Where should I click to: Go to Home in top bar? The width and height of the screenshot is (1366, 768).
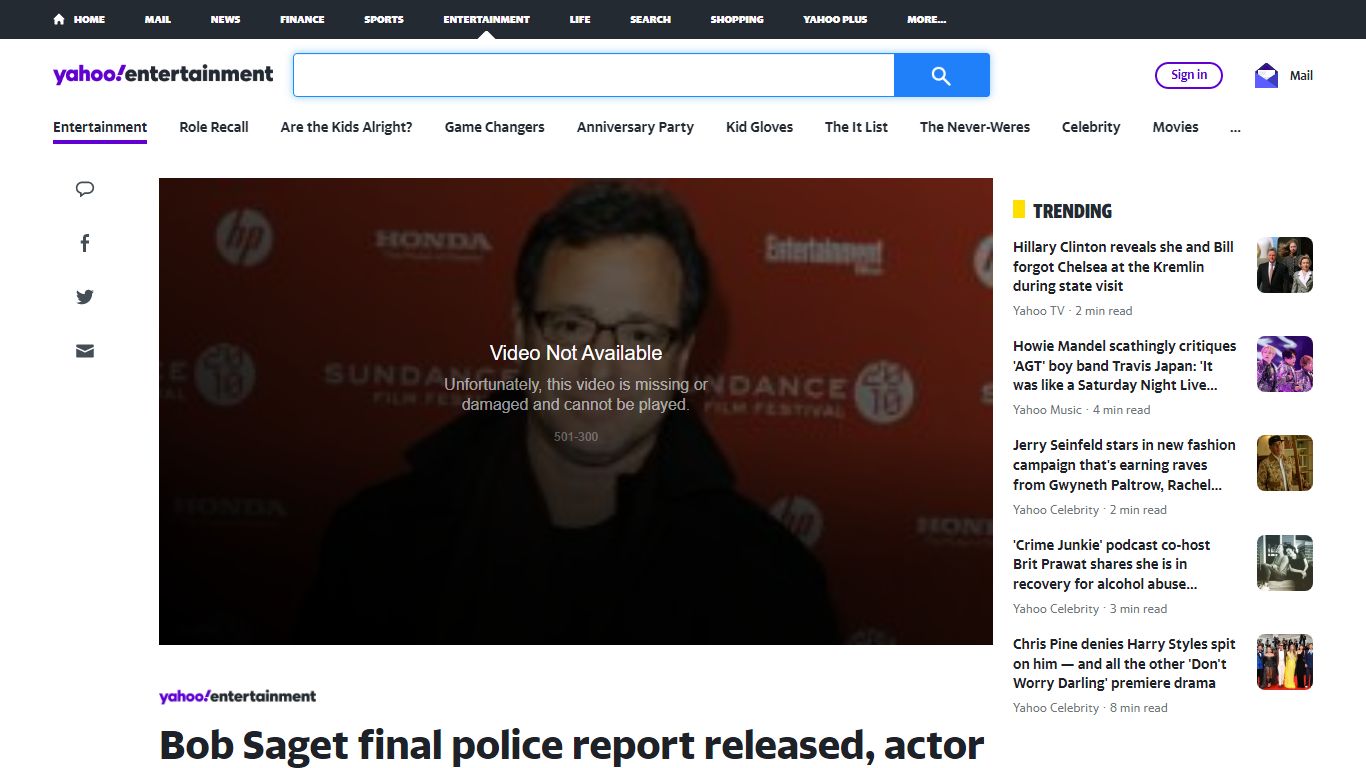pyautogui.click(x=79, y=19)
